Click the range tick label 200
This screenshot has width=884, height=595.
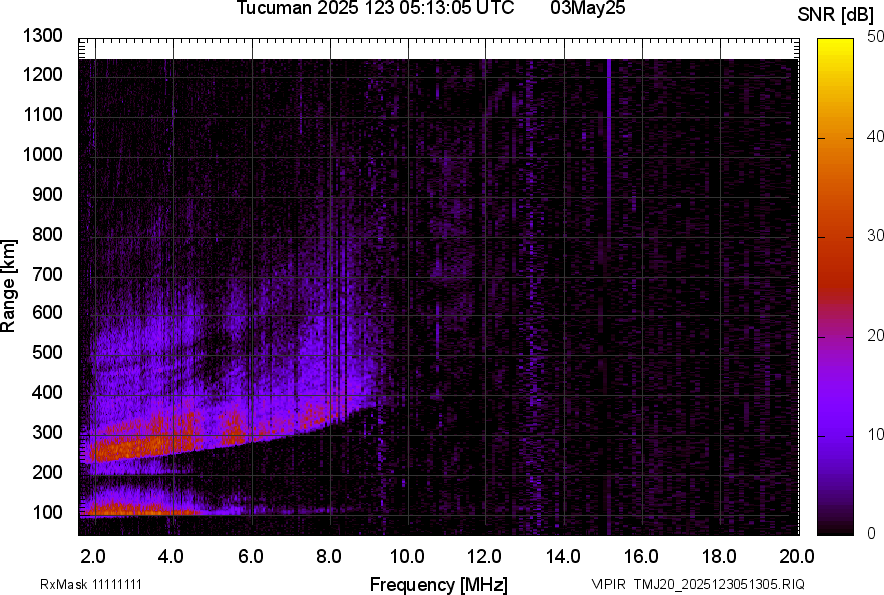tap(47, 472)
